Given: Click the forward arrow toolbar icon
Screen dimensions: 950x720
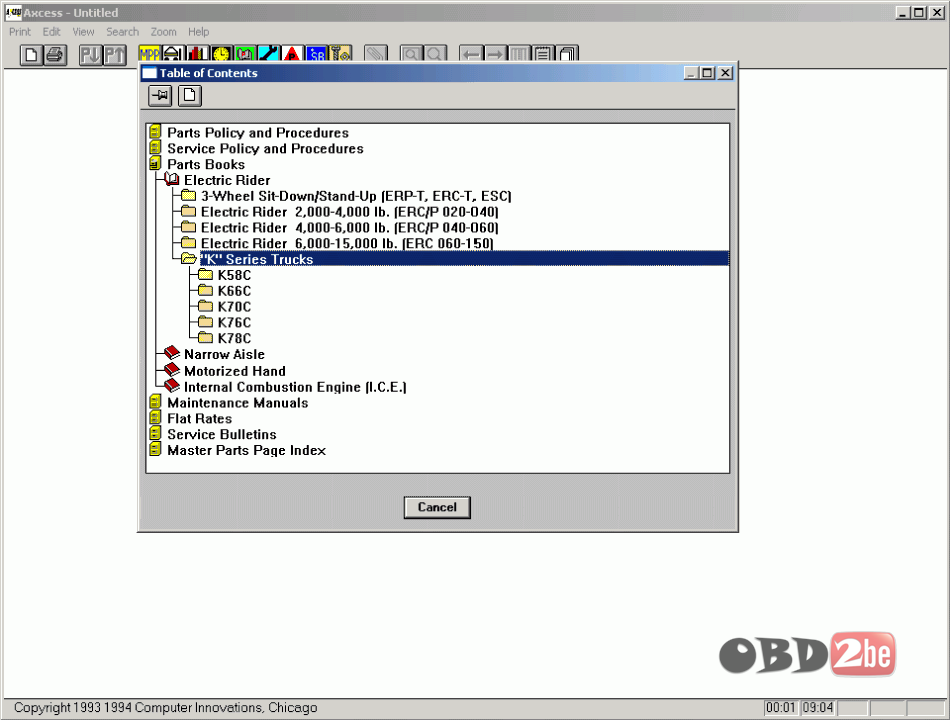Looking at the screenshot, I should (x=495, y=53).
